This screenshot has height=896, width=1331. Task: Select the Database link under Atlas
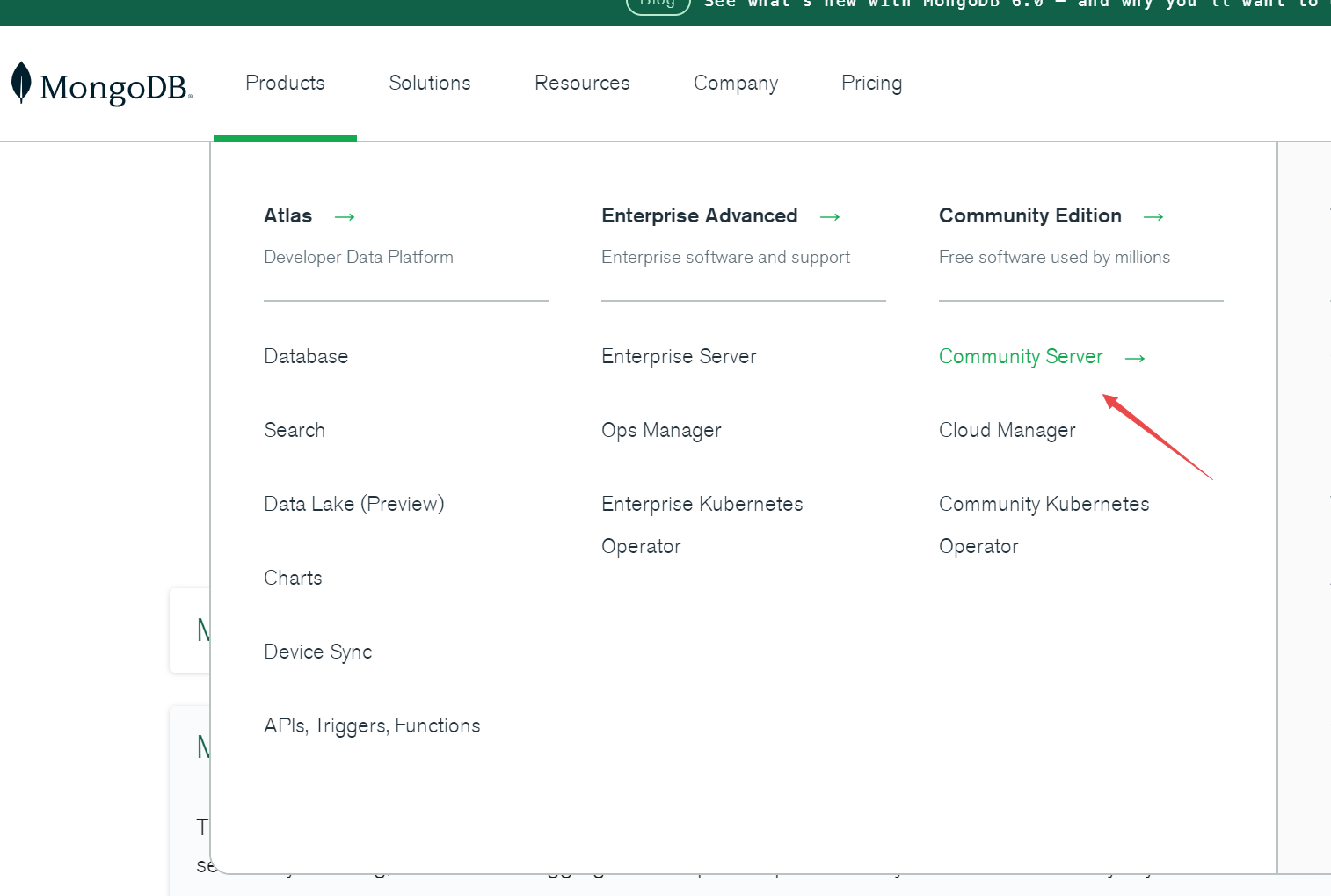pos(306,356)
